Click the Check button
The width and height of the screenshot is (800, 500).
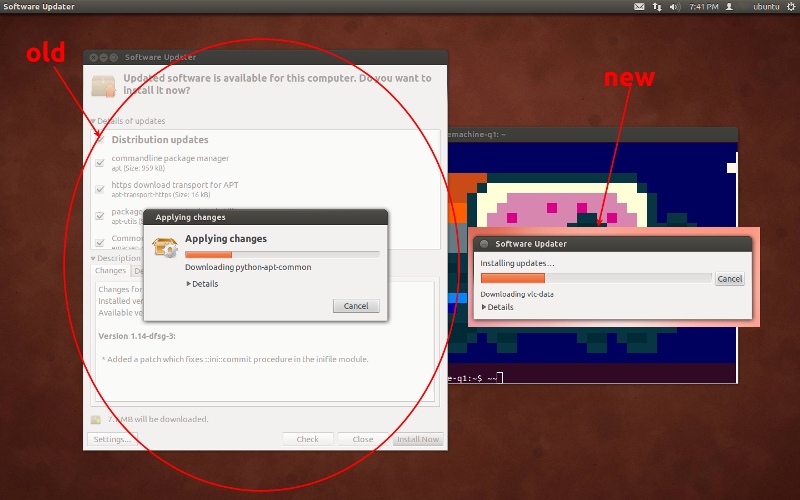(308, 439)
